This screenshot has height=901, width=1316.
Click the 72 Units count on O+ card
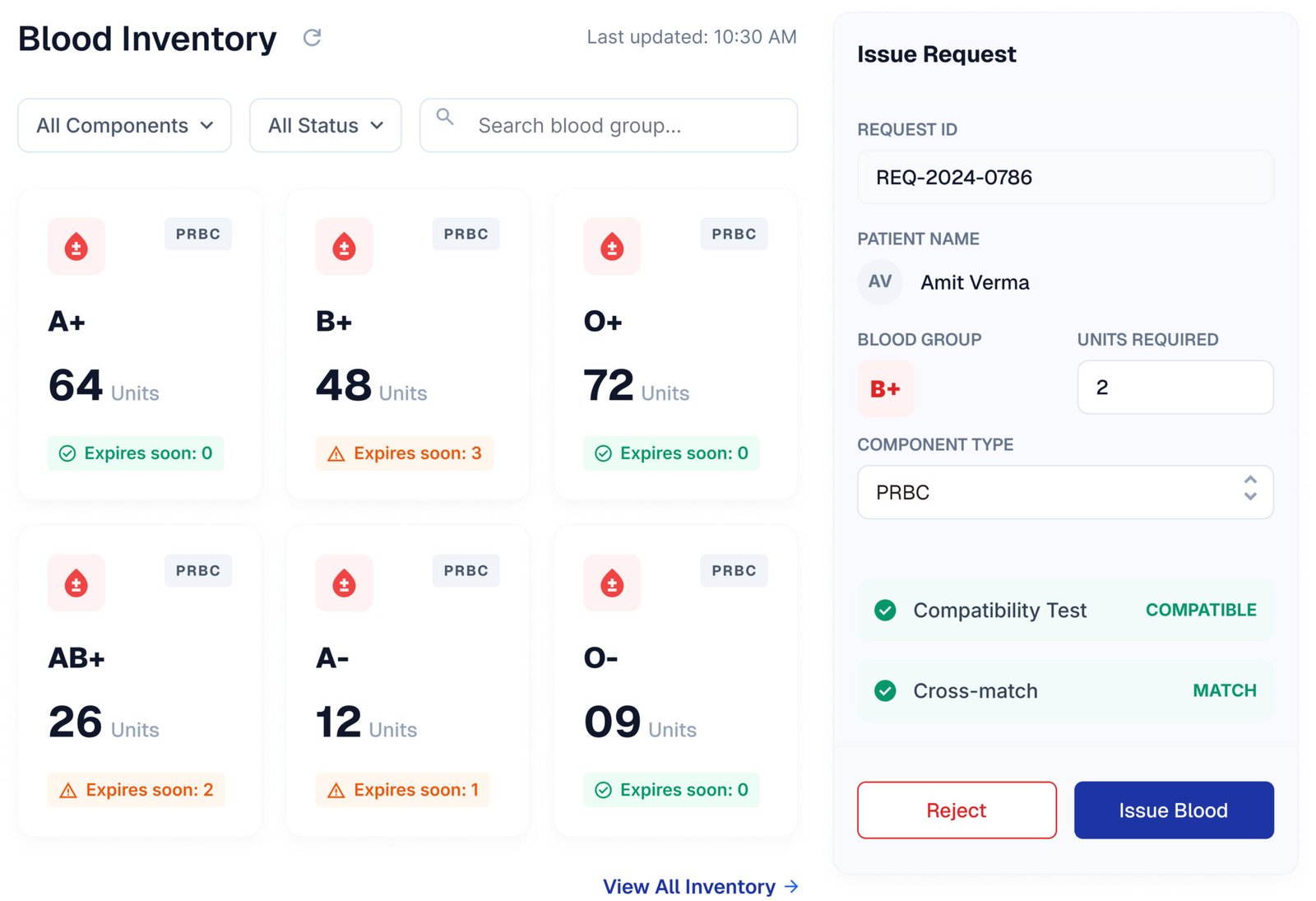637,386
